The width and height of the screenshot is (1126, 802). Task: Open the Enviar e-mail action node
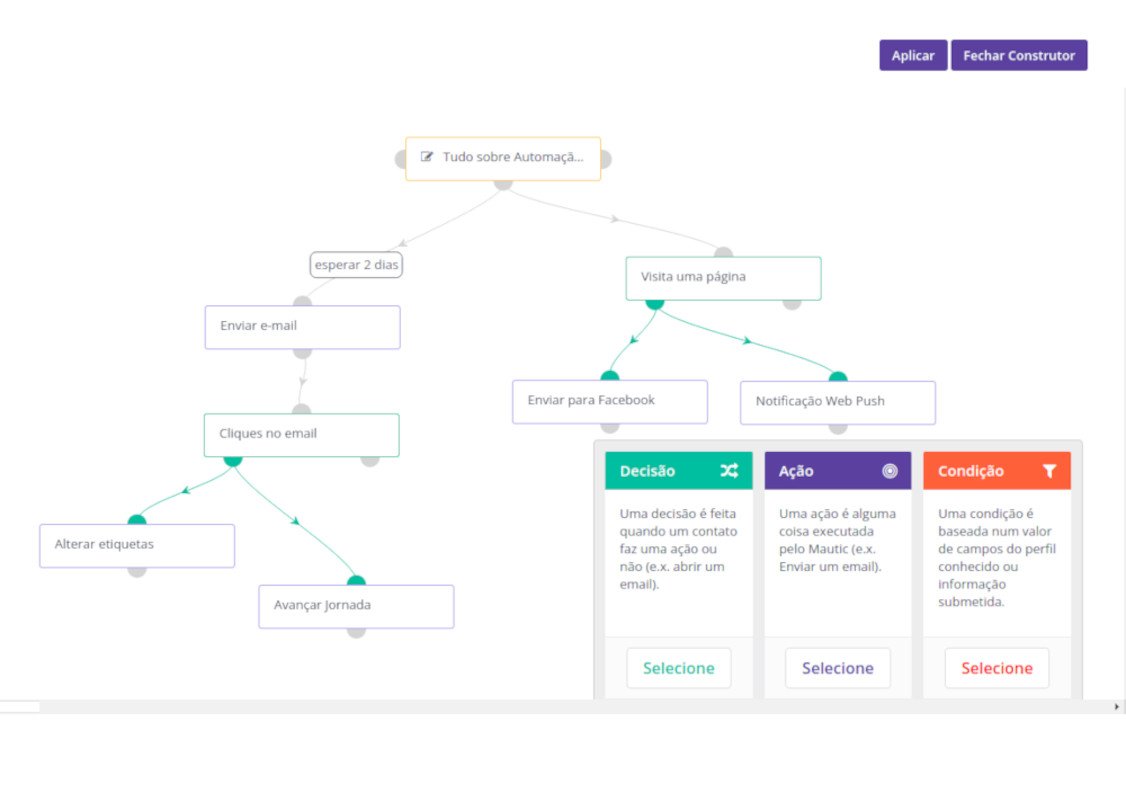pos(302,326)
